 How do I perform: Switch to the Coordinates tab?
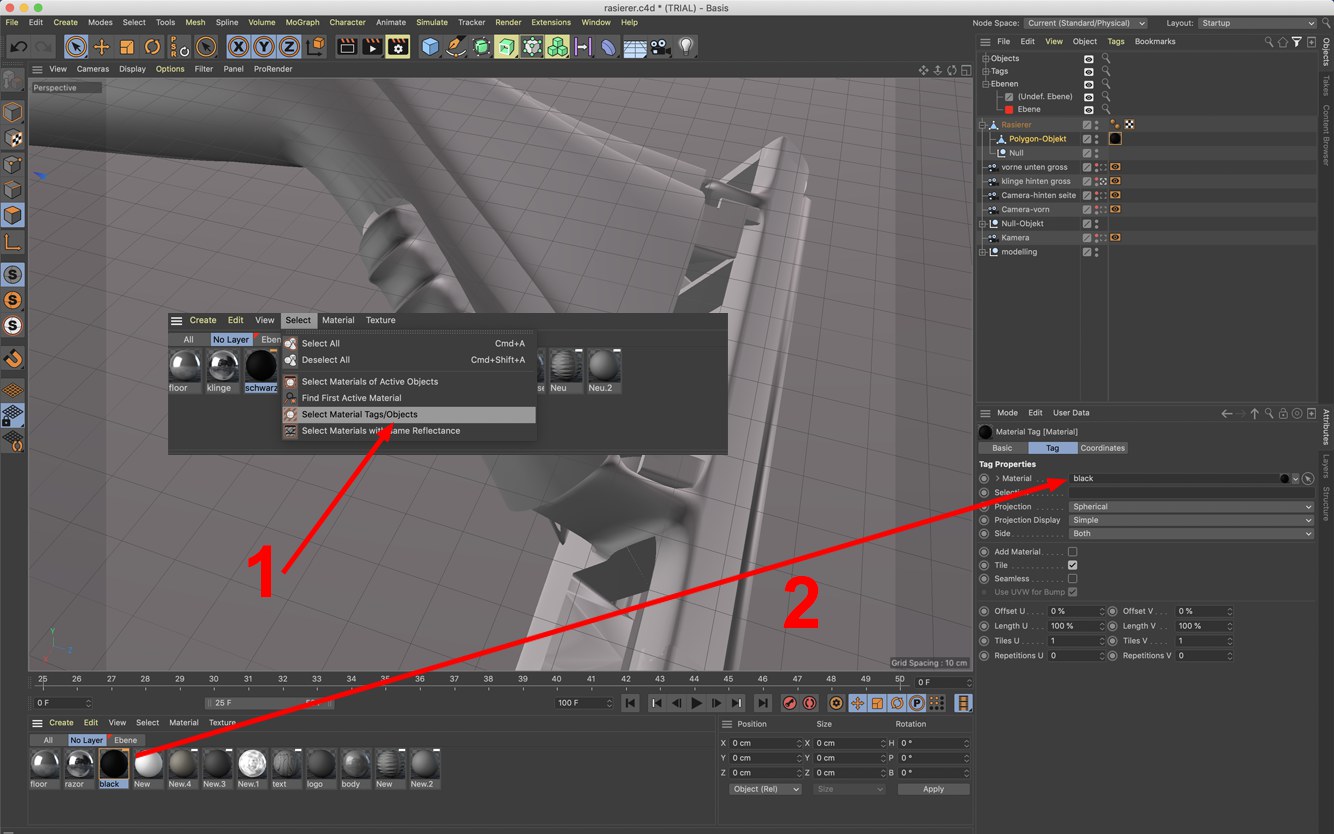1102,448
